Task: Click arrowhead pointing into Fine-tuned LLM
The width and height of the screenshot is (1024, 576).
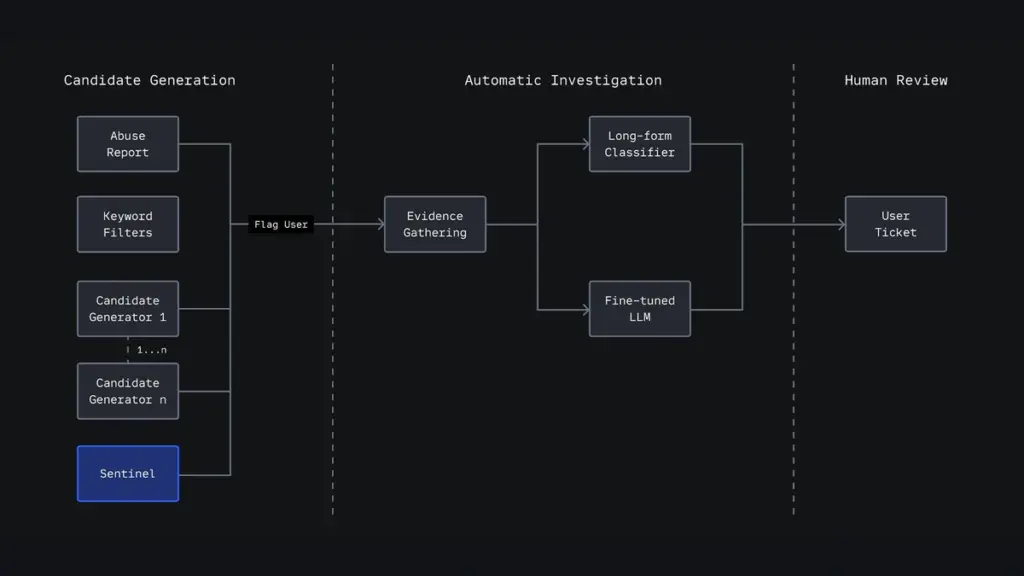Action: [584, 309]
